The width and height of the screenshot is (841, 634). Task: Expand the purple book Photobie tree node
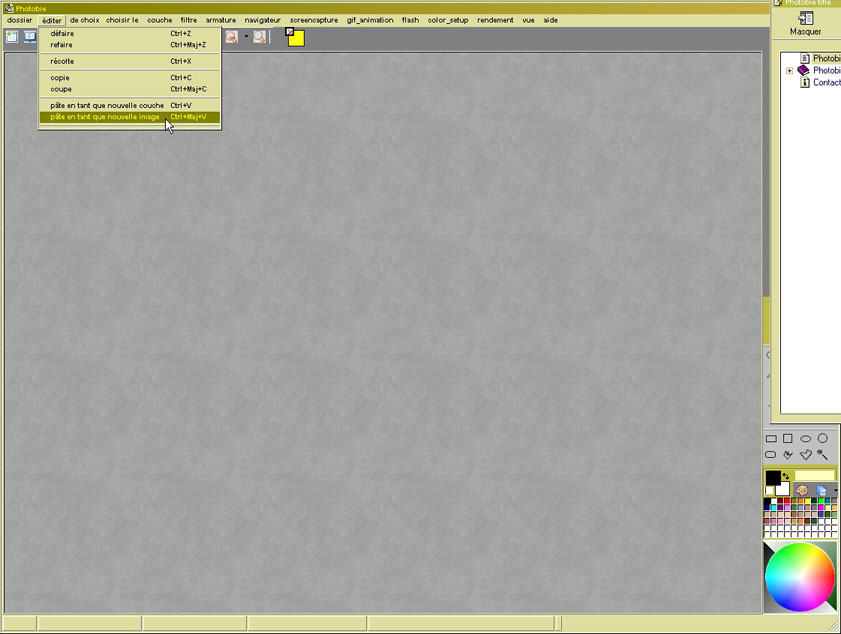pyautogui.click(x=789, y=71)
